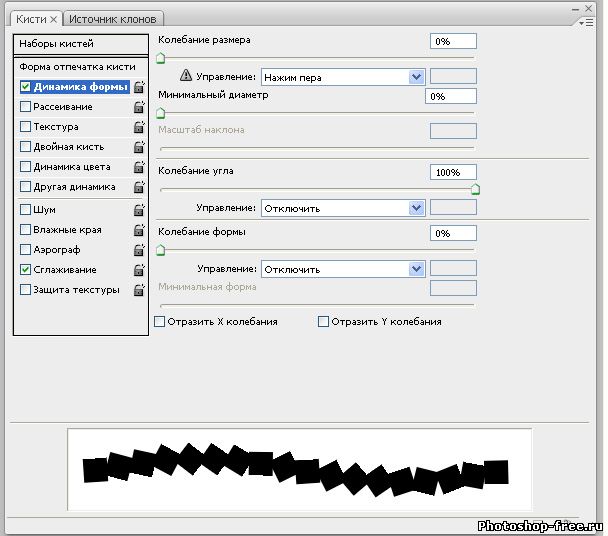Click lock icon next to Шум
The width and height of the screenshot is (608, 536).
pyautogui.click(x=139, y=210)
